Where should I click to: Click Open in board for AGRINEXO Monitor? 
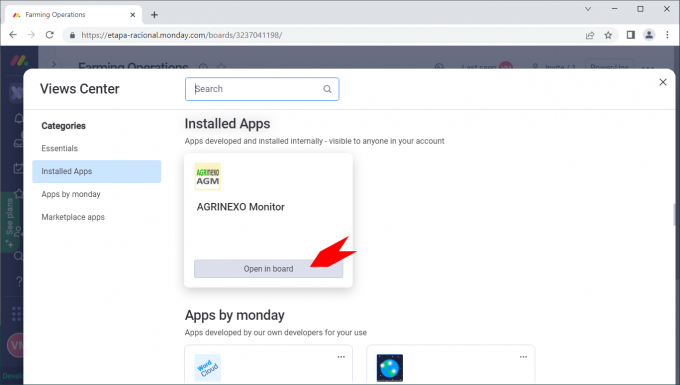click(268, 269)
